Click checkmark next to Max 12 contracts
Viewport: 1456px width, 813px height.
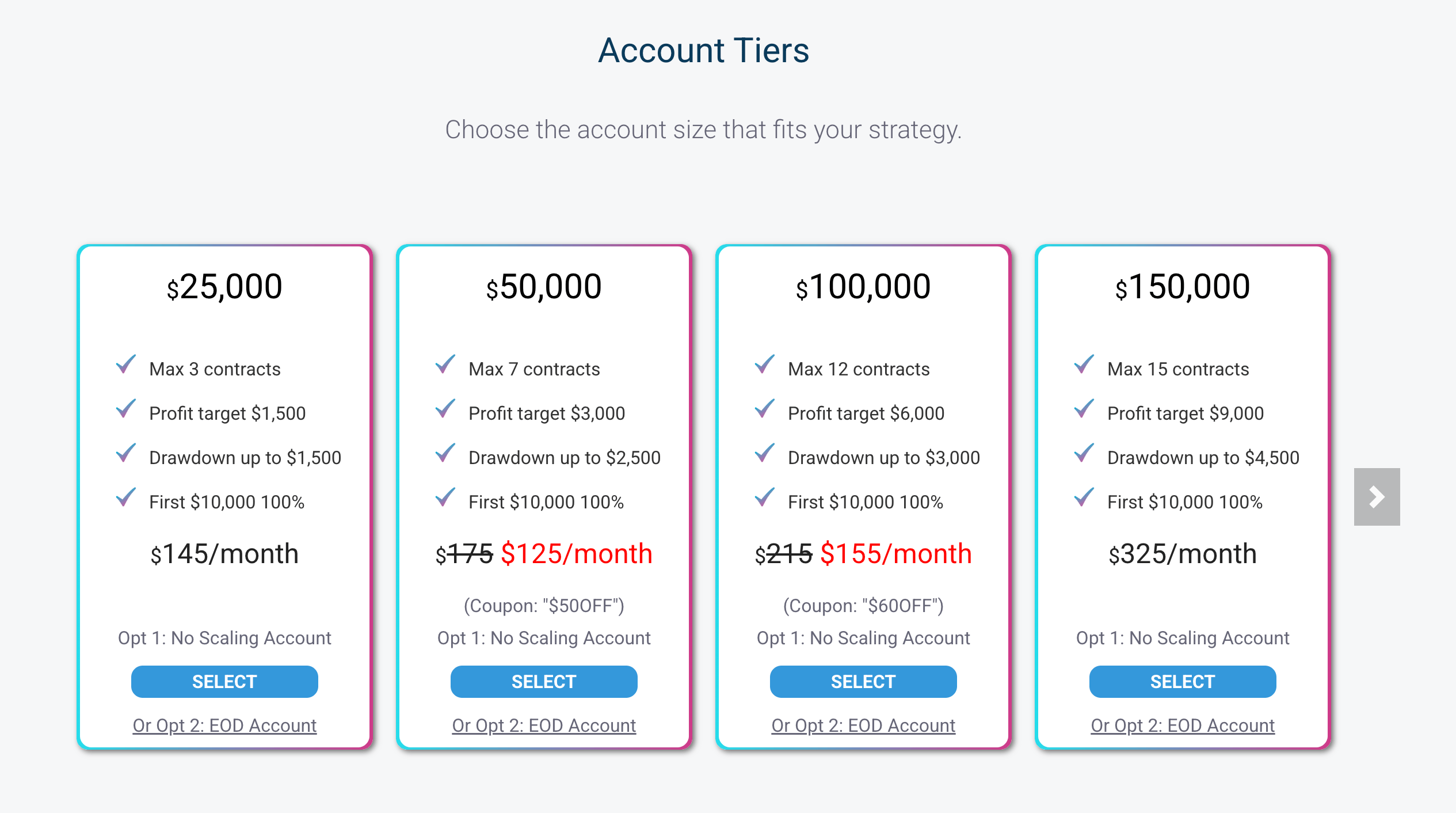coord(765,364)
